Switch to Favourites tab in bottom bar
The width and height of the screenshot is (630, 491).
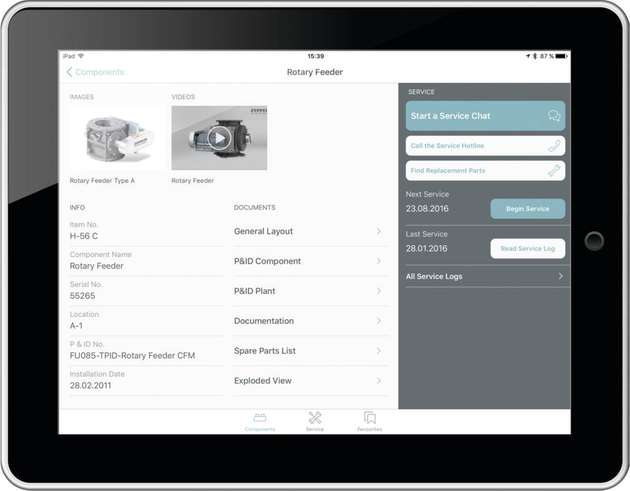click(x=370, y=421)
